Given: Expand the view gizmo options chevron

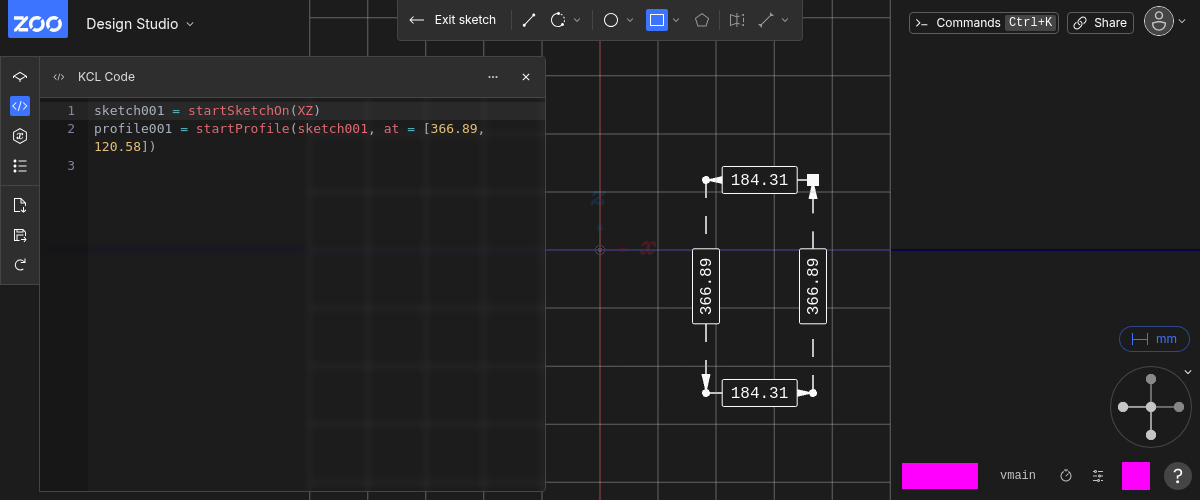Looking at the screenshot, I should [x=1188, y=372].
